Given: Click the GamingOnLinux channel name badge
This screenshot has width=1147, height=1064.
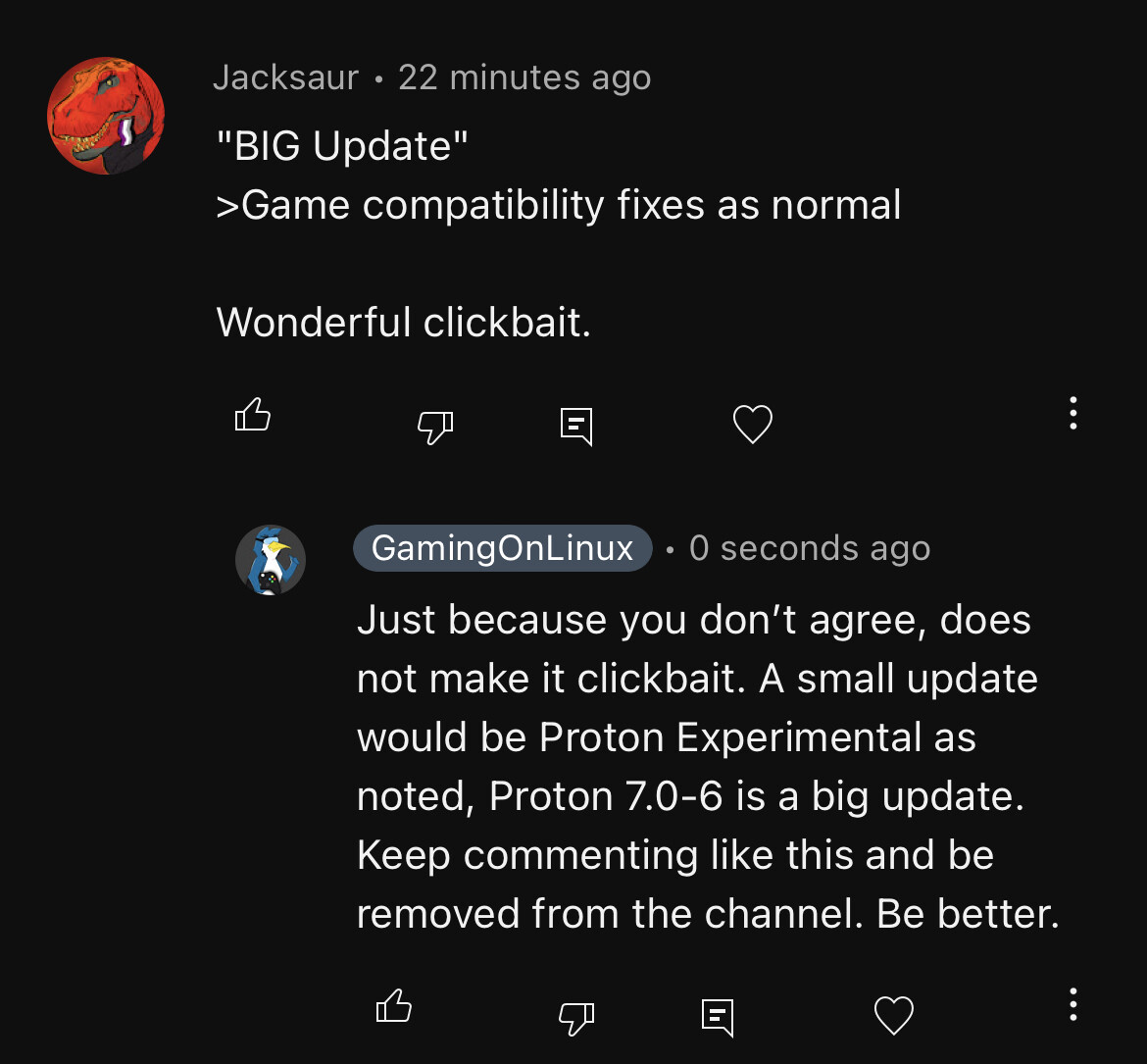Looking at the screenshot, I should coord(502,548).
